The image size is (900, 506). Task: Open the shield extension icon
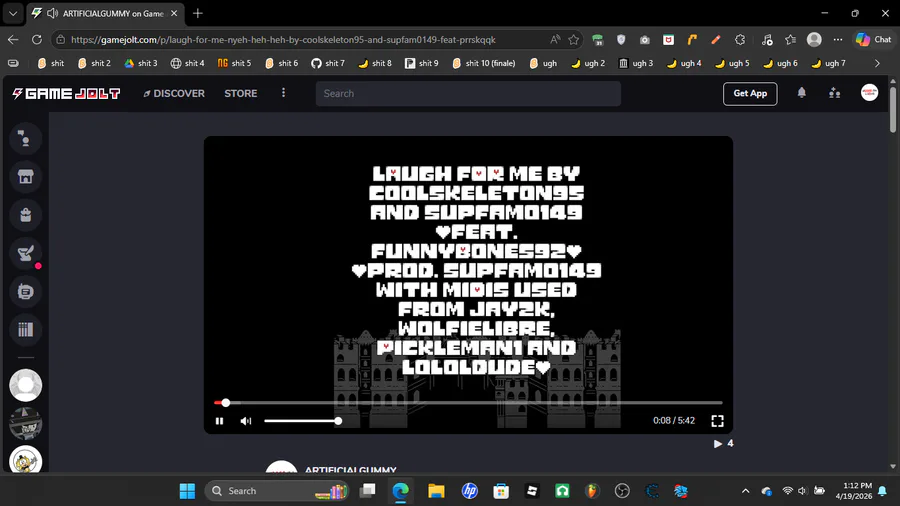pyautogui.click(x=621, y=40)
